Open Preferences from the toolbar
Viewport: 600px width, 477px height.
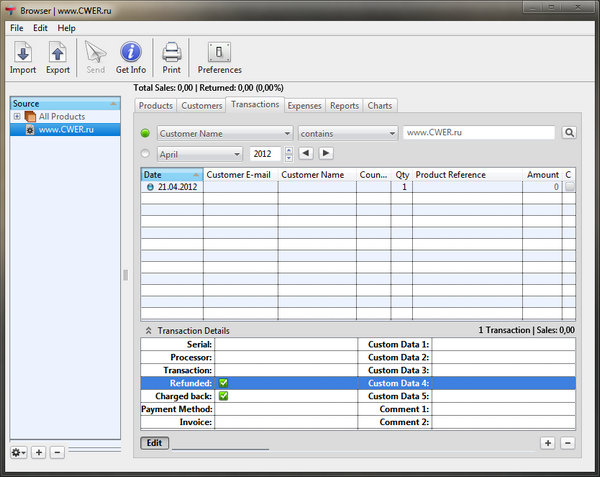[x=219, y=57]
